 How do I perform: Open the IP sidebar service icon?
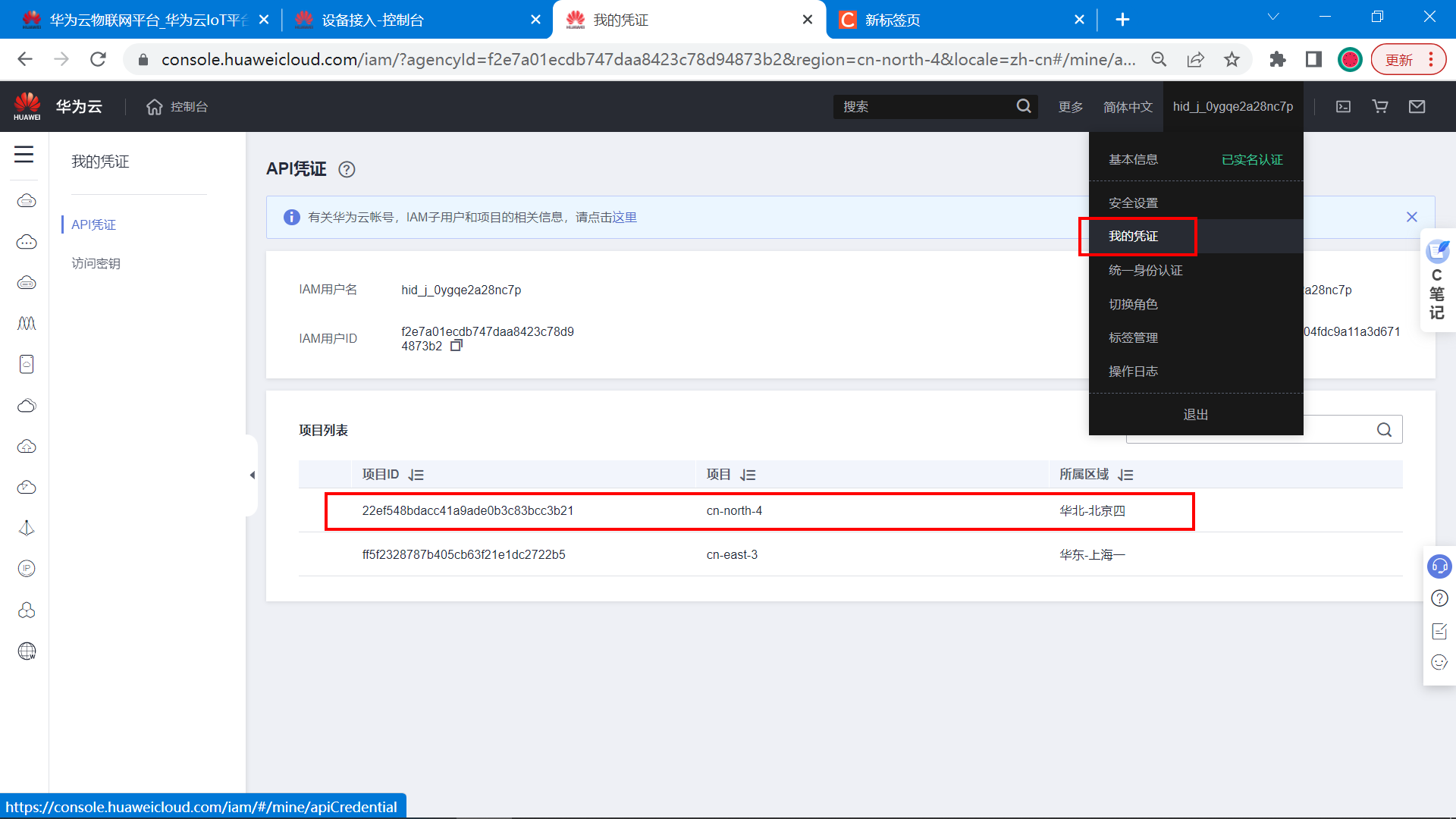tap(27, 568)
